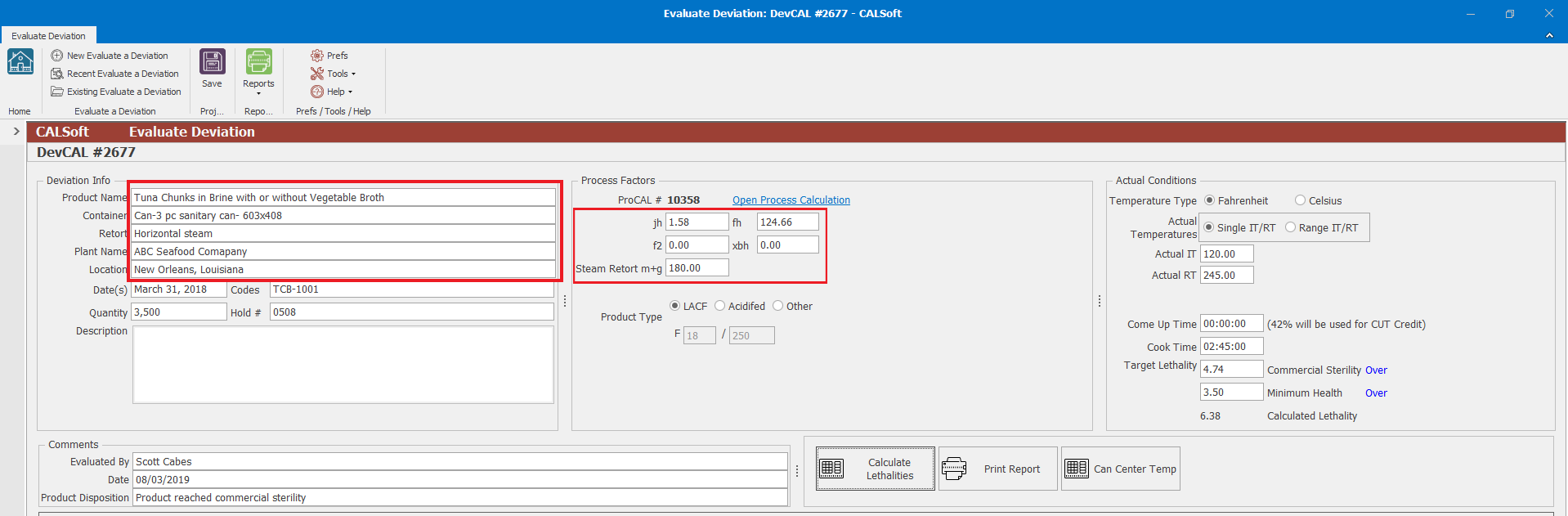The image size is (1568, 516).
Task: Click the reference temperature field showing 250
Action: click(x=752, y=335)
